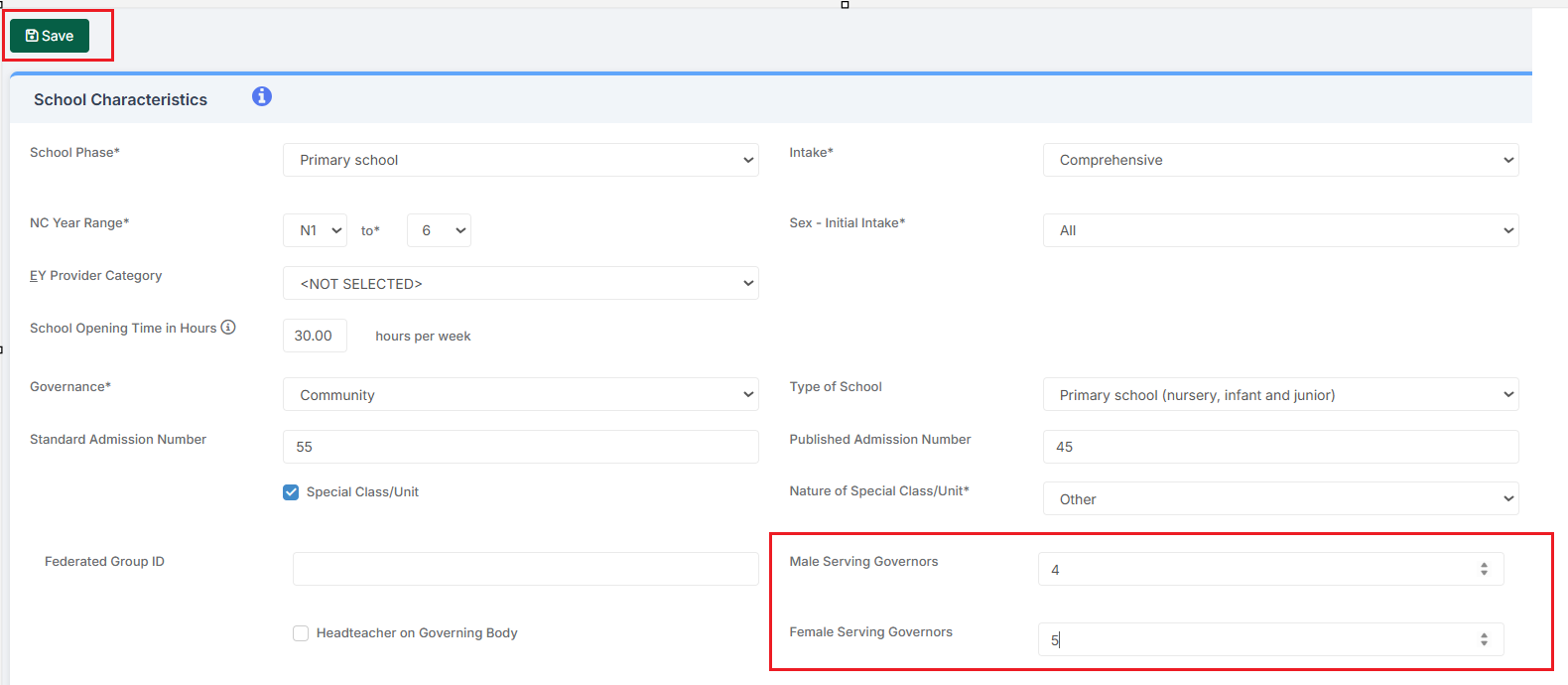Click Male Serving Governors stepper arrows
This screenshot has width=1568, height=685.
pyautogui.click(x=1484, y=569)
